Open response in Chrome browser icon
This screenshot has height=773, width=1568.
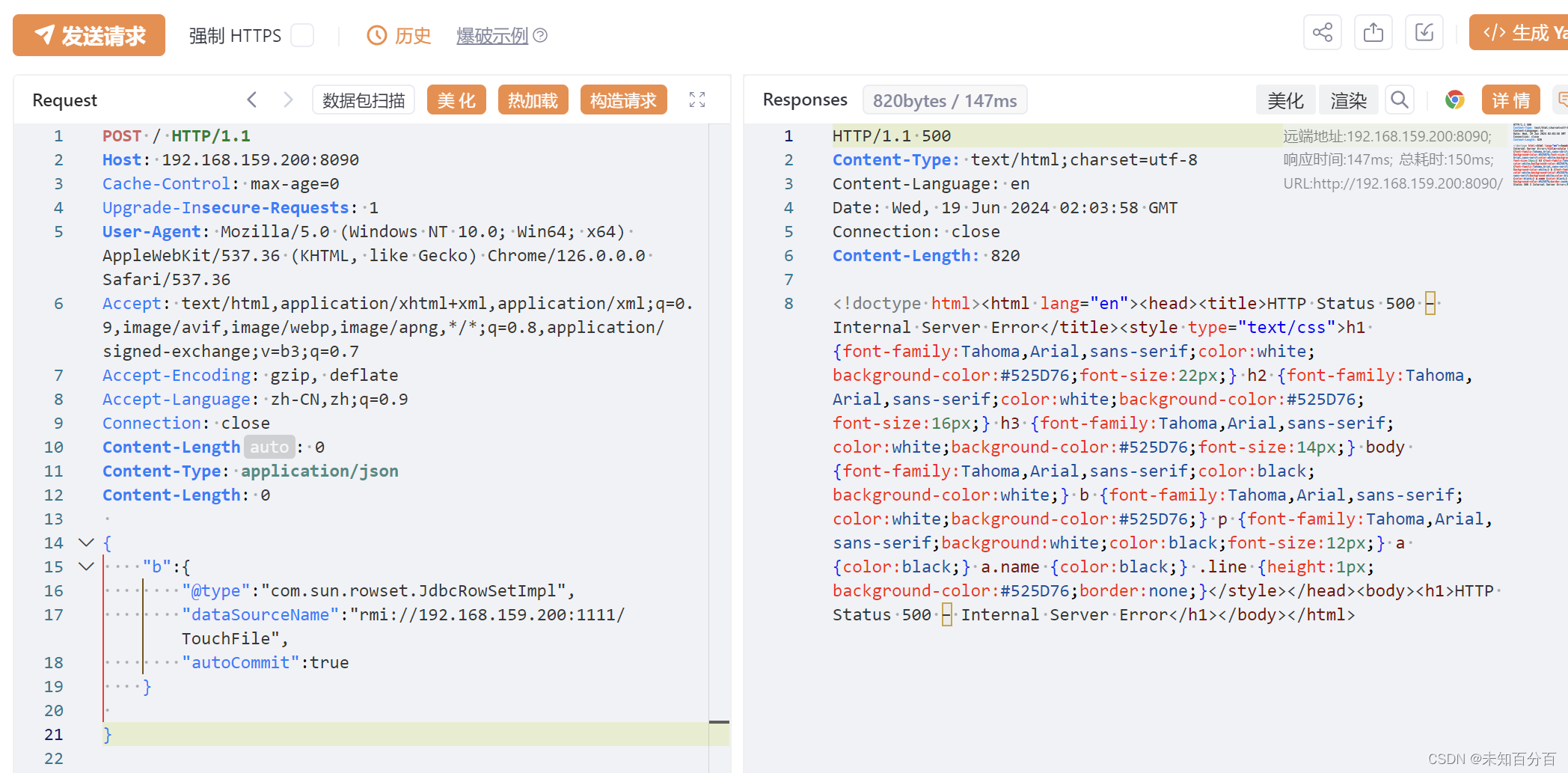click(x=1454, y=100)
